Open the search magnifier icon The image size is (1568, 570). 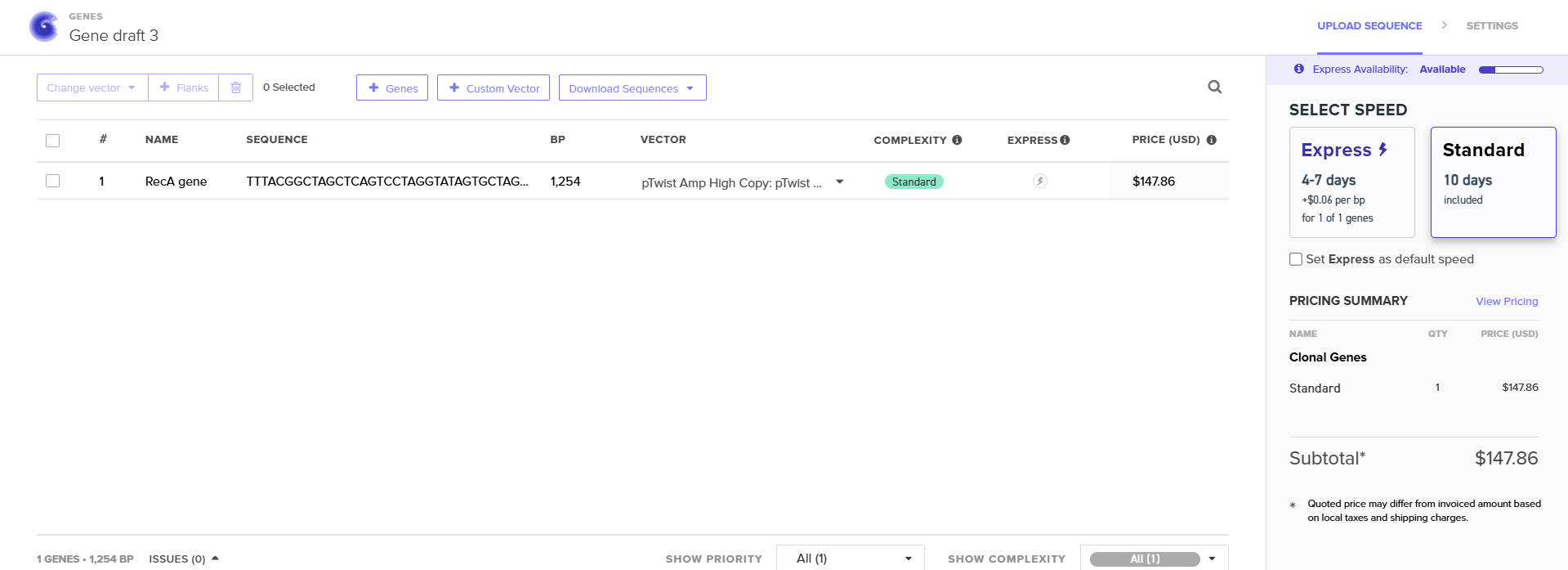point(1215,87)
